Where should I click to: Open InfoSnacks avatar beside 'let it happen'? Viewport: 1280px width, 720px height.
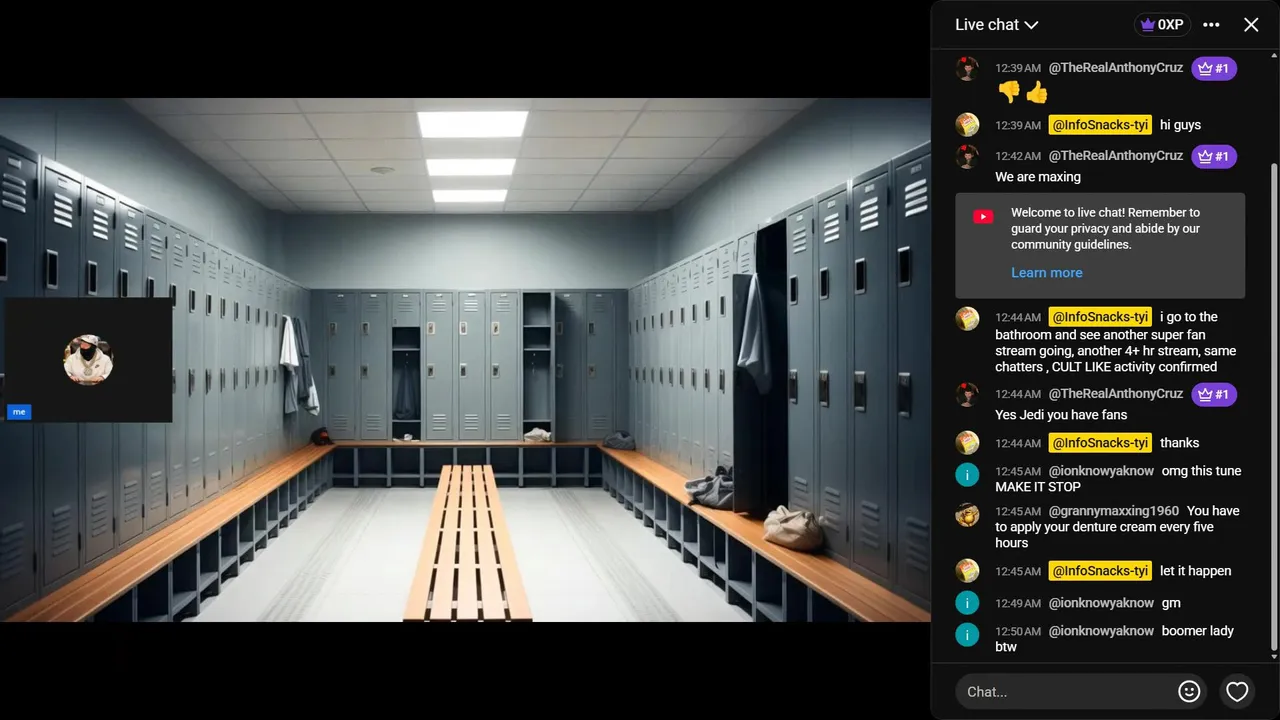967,571
